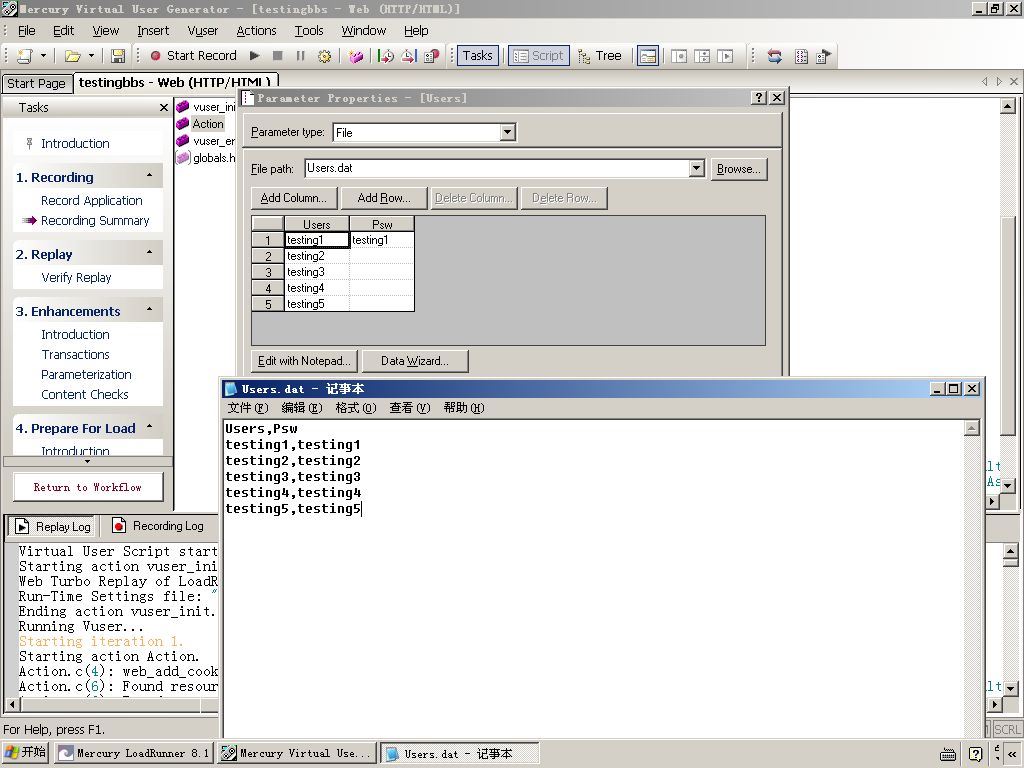Viewport: 1024px width, 768px height.
Task: Expand the arrow next to Open folder icon
Action: point(91,56)
